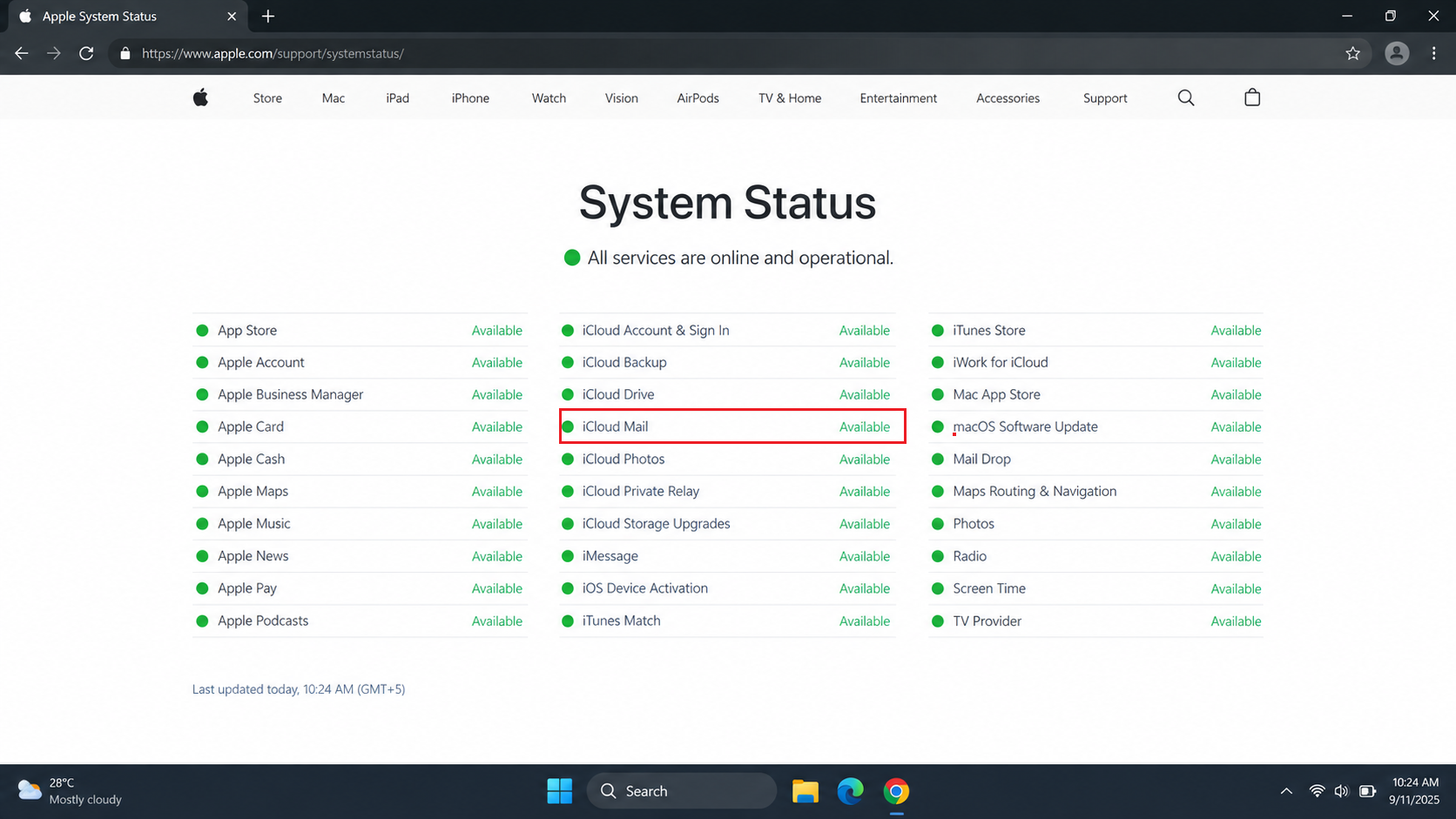Launch Microsoft Edge from the taskbar
This screenshot has height=819, width=1456.
click(851, 791)
